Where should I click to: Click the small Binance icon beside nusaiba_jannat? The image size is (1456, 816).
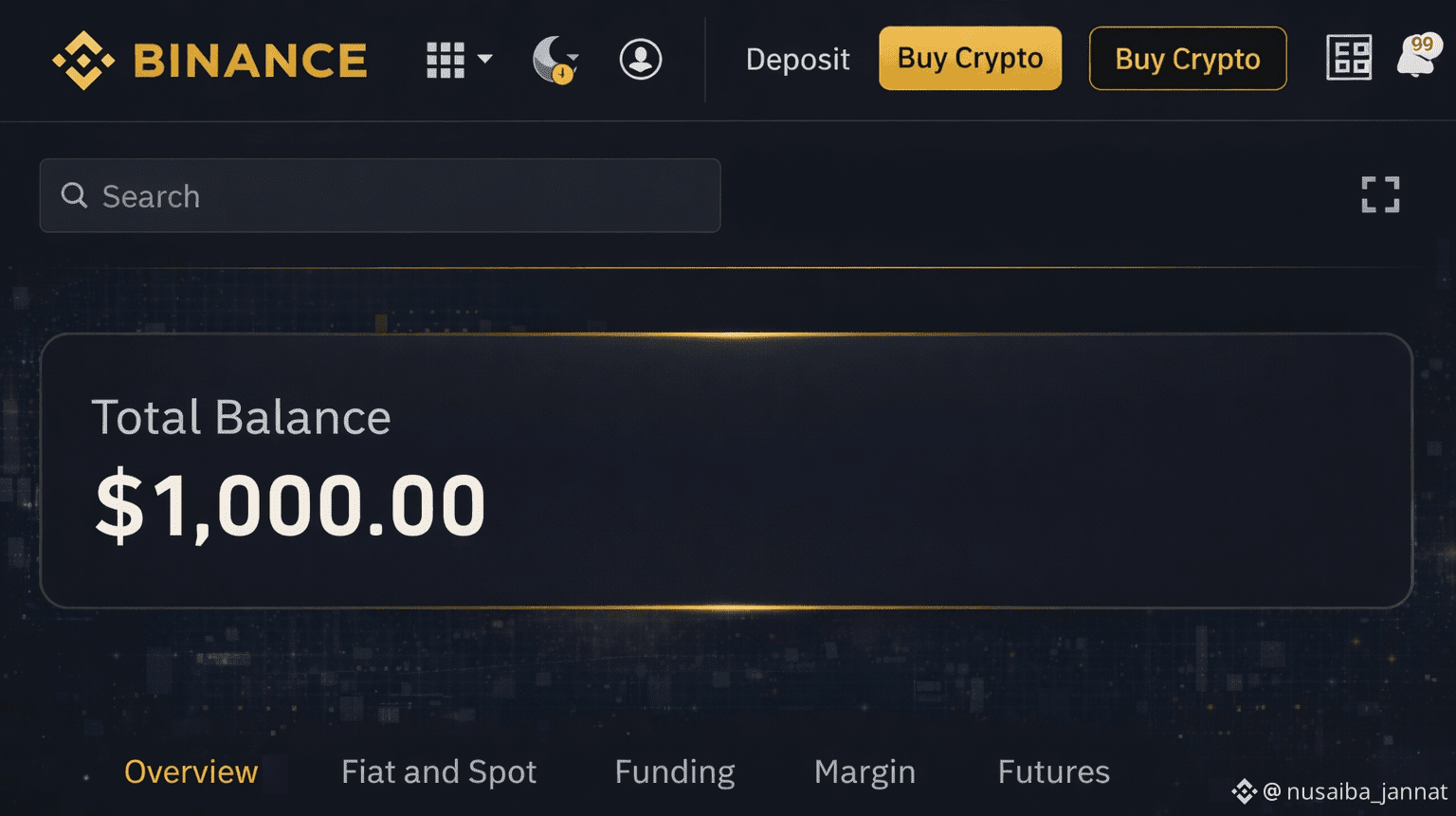(1244, 791)
